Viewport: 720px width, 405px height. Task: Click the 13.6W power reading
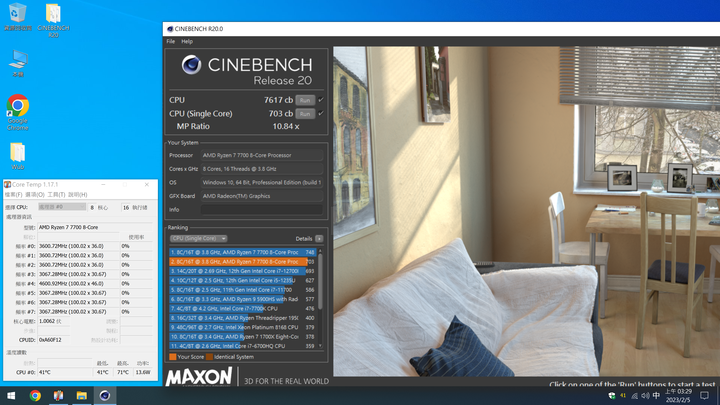143,372
